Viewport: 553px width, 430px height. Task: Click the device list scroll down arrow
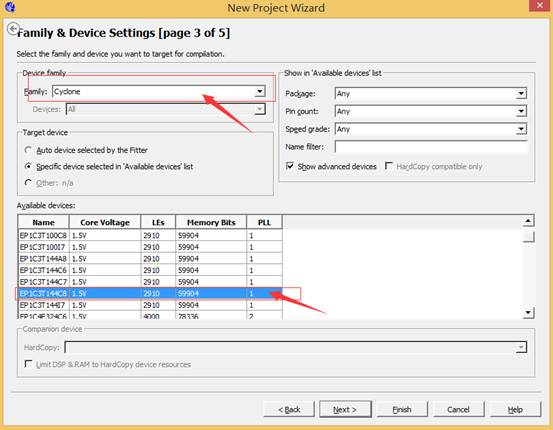tap(528, 313)
